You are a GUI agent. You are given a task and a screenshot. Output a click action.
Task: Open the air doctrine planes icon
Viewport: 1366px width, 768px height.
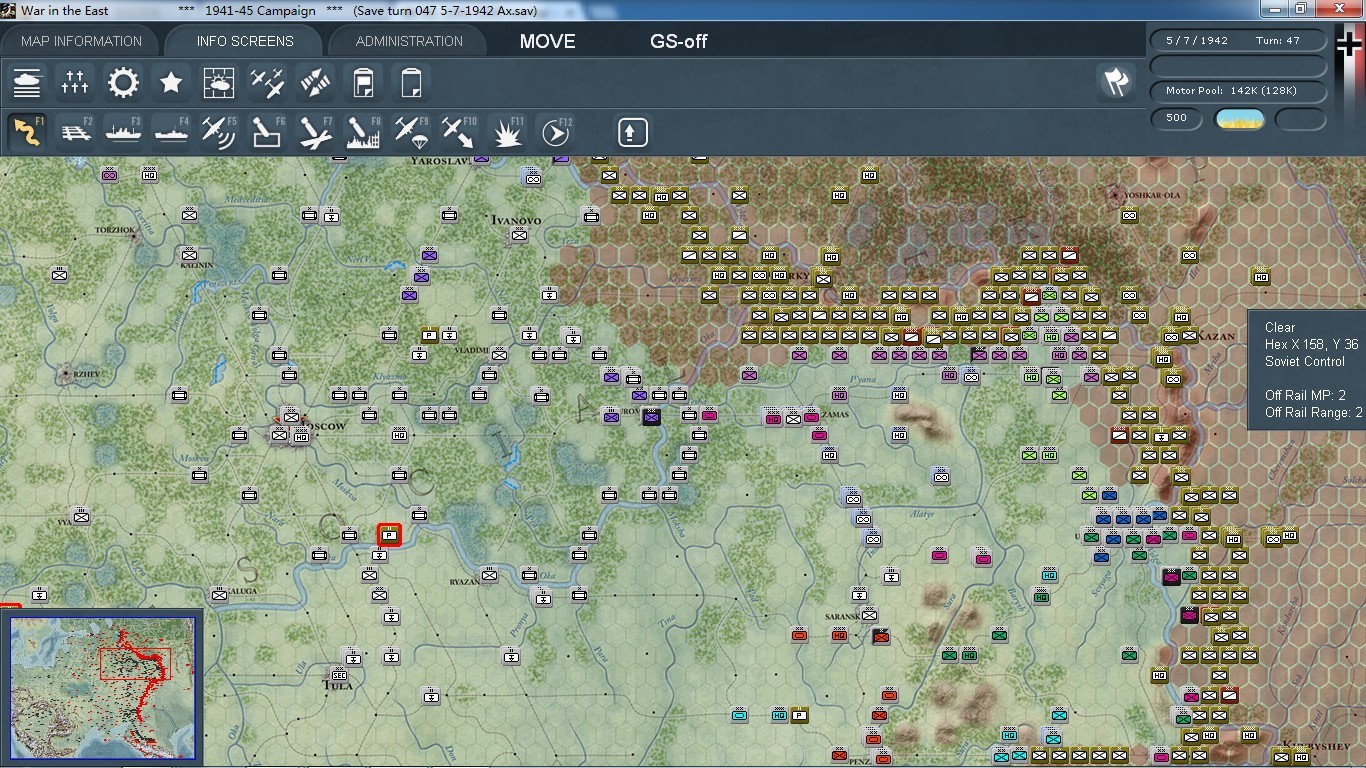tap(267, 83)
